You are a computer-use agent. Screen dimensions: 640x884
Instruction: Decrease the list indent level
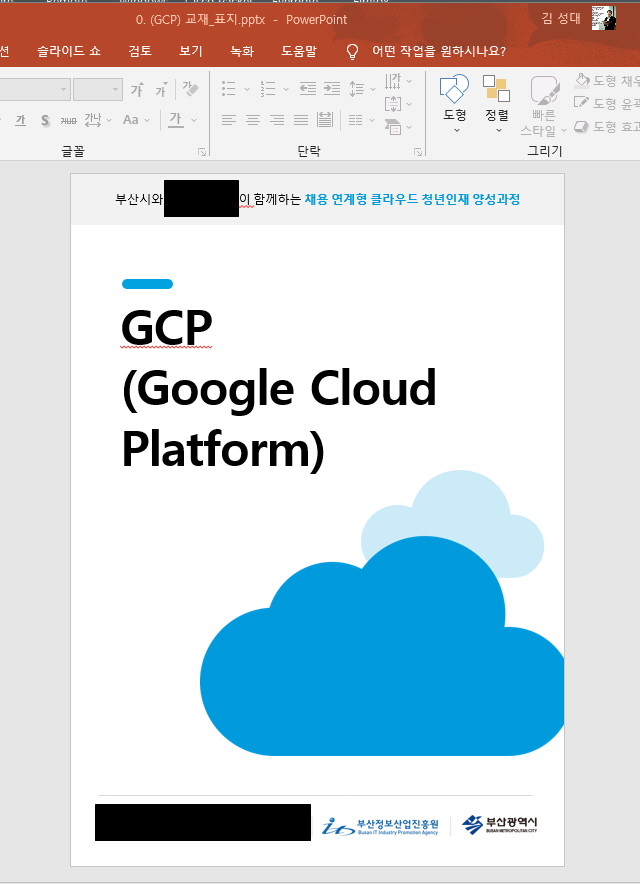[x=307, y=89]
